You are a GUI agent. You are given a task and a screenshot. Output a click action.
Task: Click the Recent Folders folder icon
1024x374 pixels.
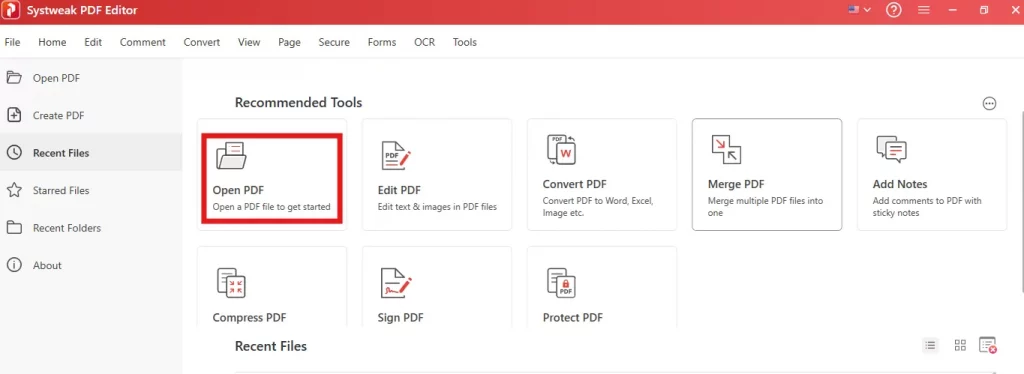pos(14,228)
